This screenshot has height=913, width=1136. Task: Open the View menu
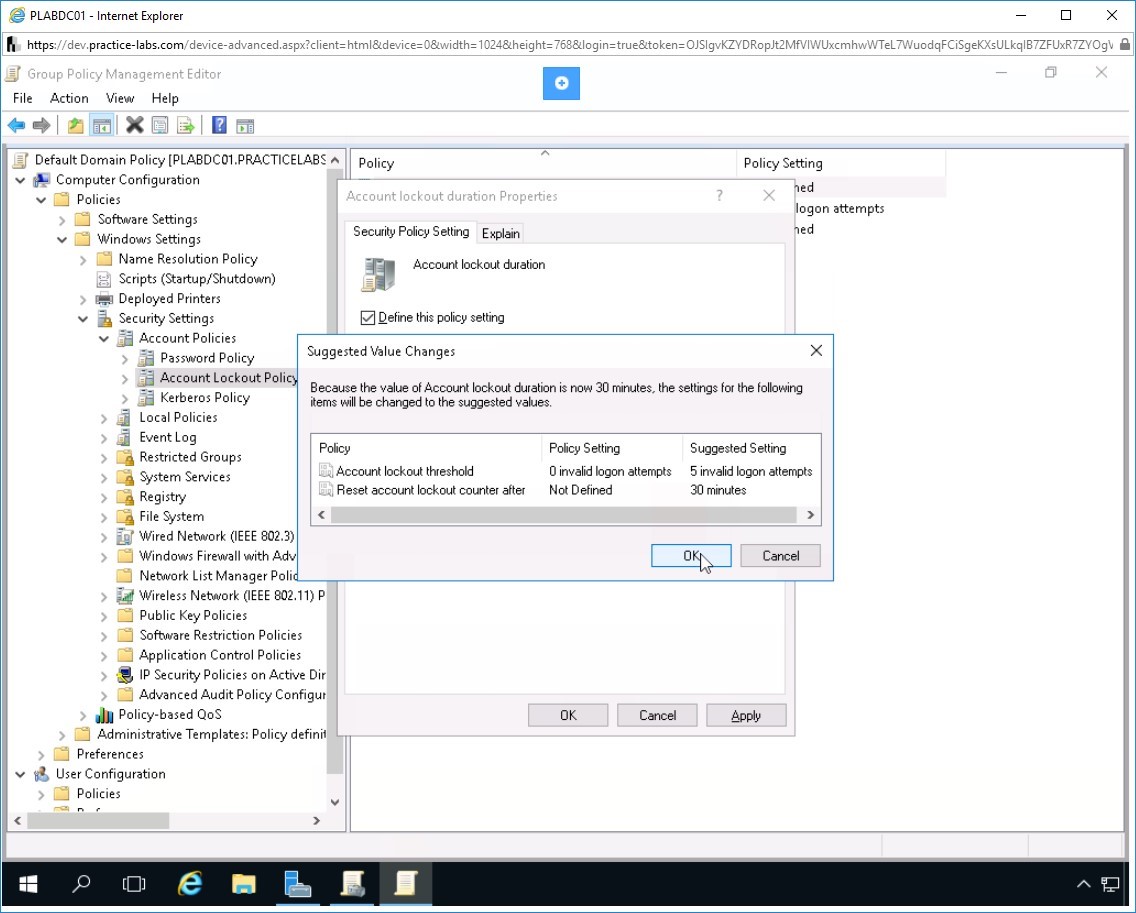120,98
